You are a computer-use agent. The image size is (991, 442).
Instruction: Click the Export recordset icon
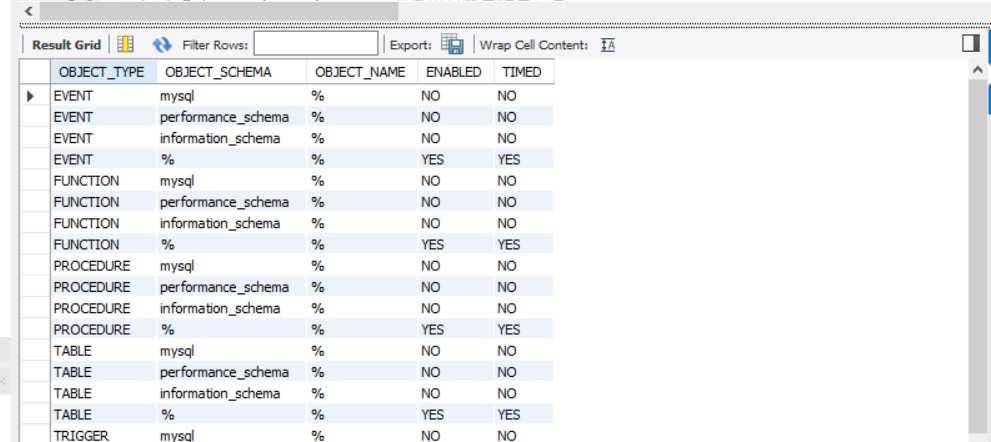(x=452, y=44)
